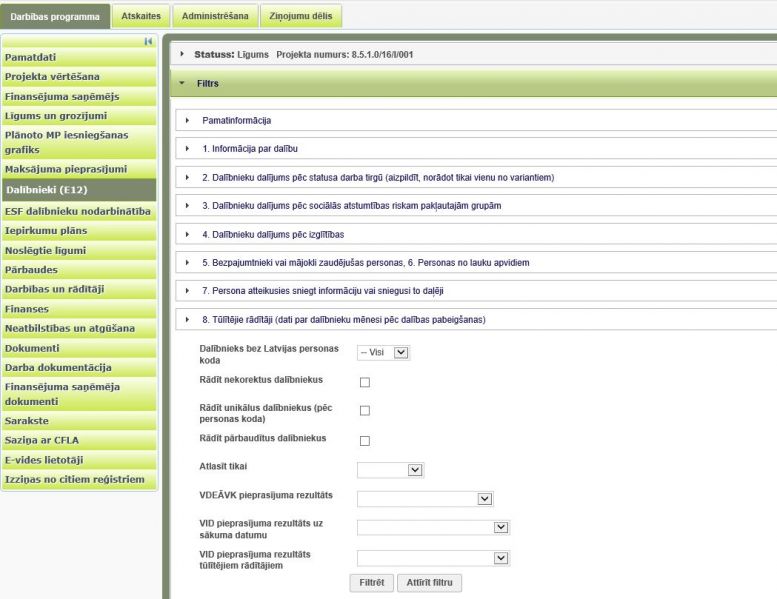
Task: Open the 'Atlasīt tikai' dropdown
Action: point(390,469)
